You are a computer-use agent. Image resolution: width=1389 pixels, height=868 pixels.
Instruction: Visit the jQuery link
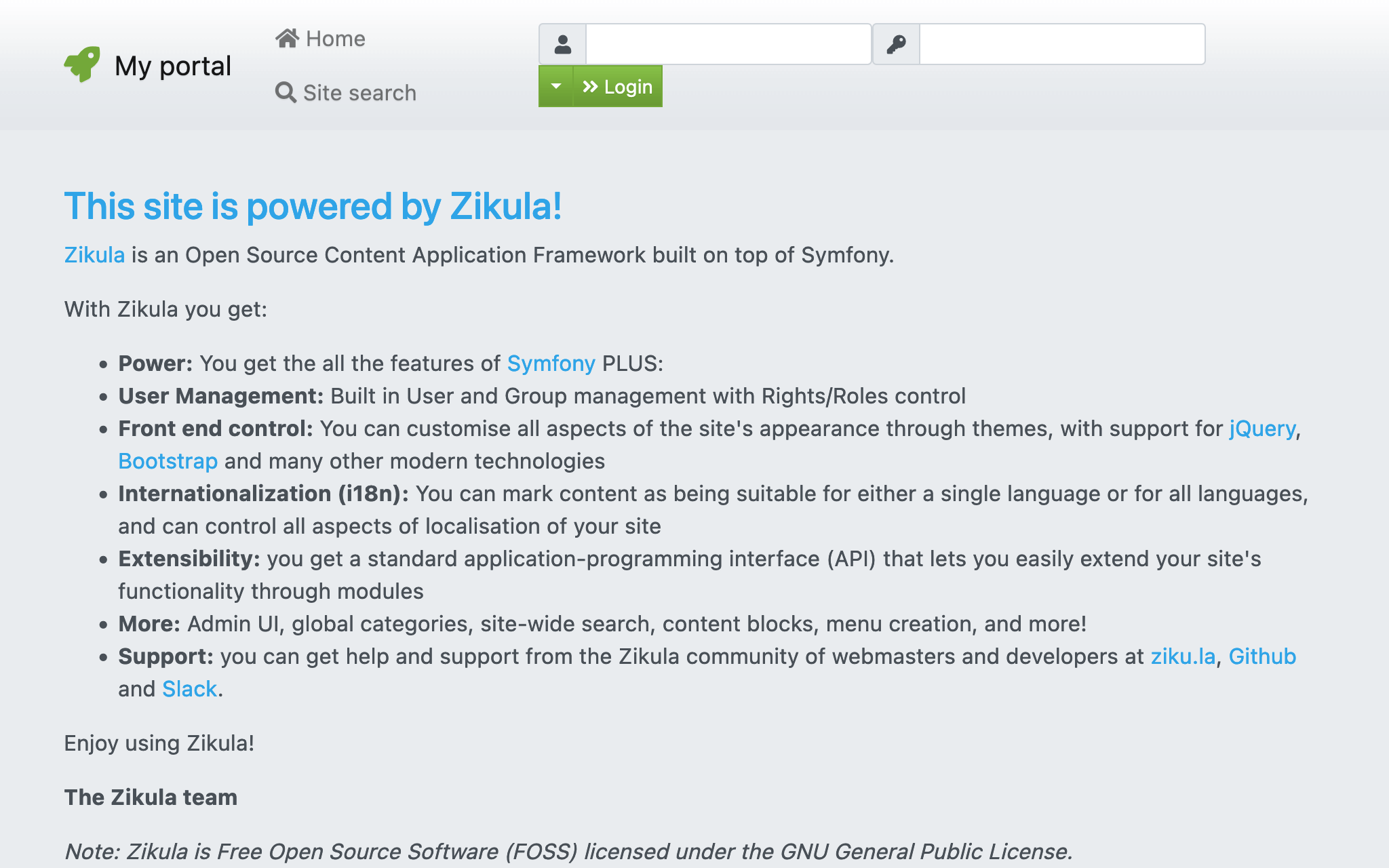1262,429
